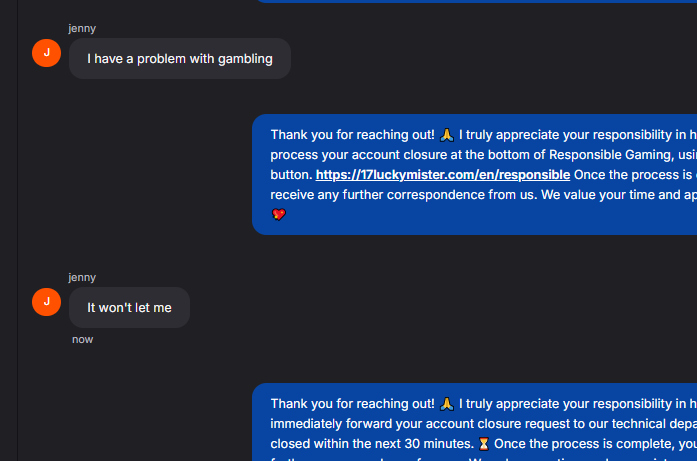This screenshot has height=461, width=697.
Task: Open the 17luckymister.com responsible gaming link
Action: [443, 174]
